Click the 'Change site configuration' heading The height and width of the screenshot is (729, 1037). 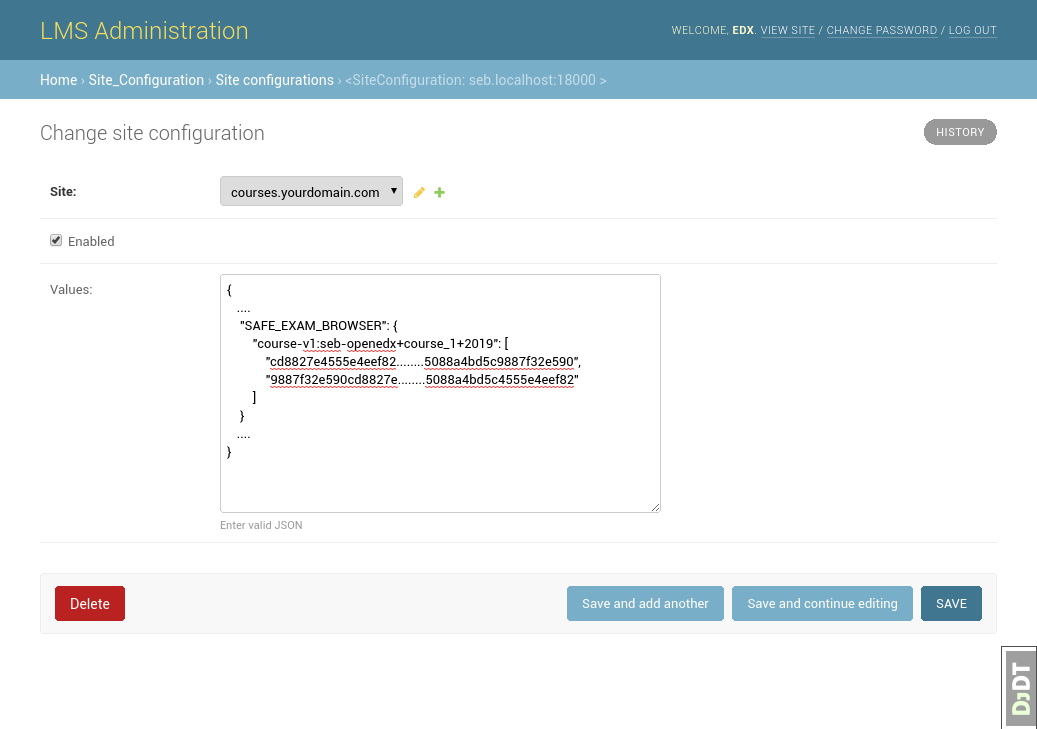152,133
